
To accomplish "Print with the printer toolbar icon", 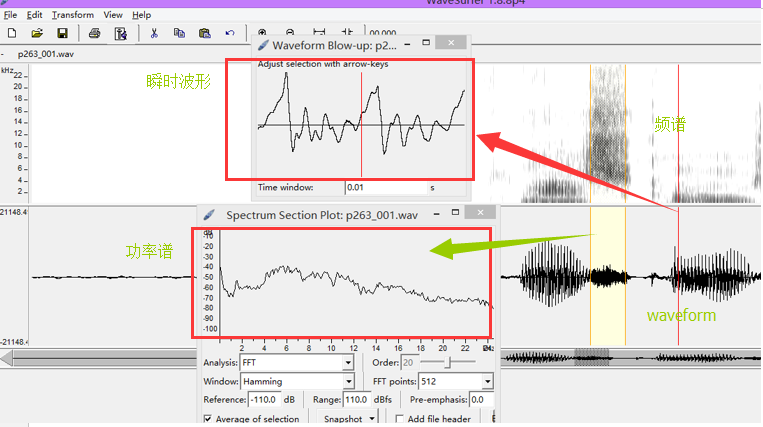I will (x=94, y=33).
